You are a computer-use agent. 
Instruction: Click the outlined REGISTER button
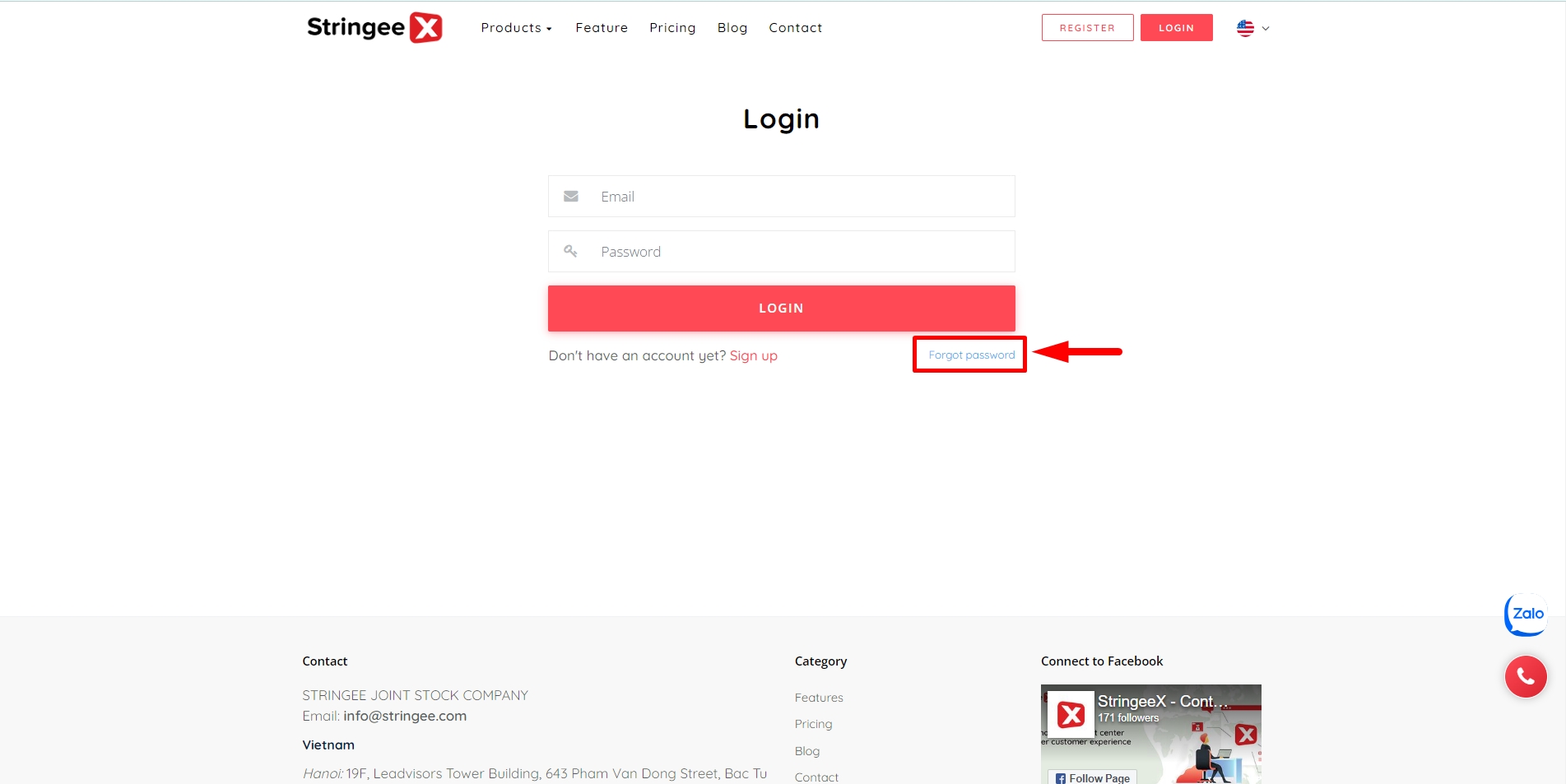pyautogui.click(x=1087, y=28)
